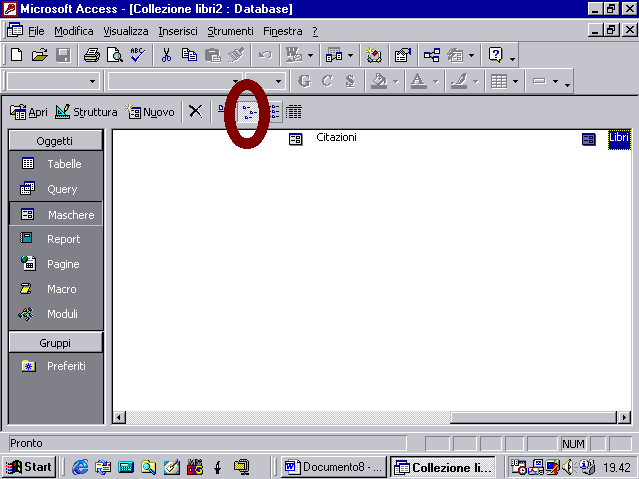639x479 pixels.
Task: Copy using the Copy icon
Action: point(189,55)
